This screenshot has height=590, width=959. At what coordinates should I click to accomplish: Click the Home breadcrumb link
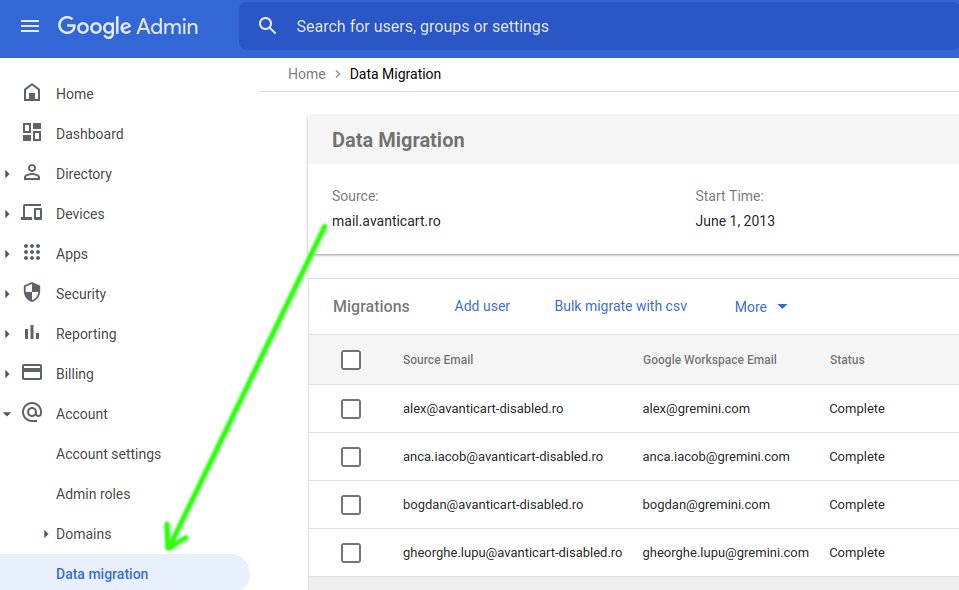click(x=306, y=74)
